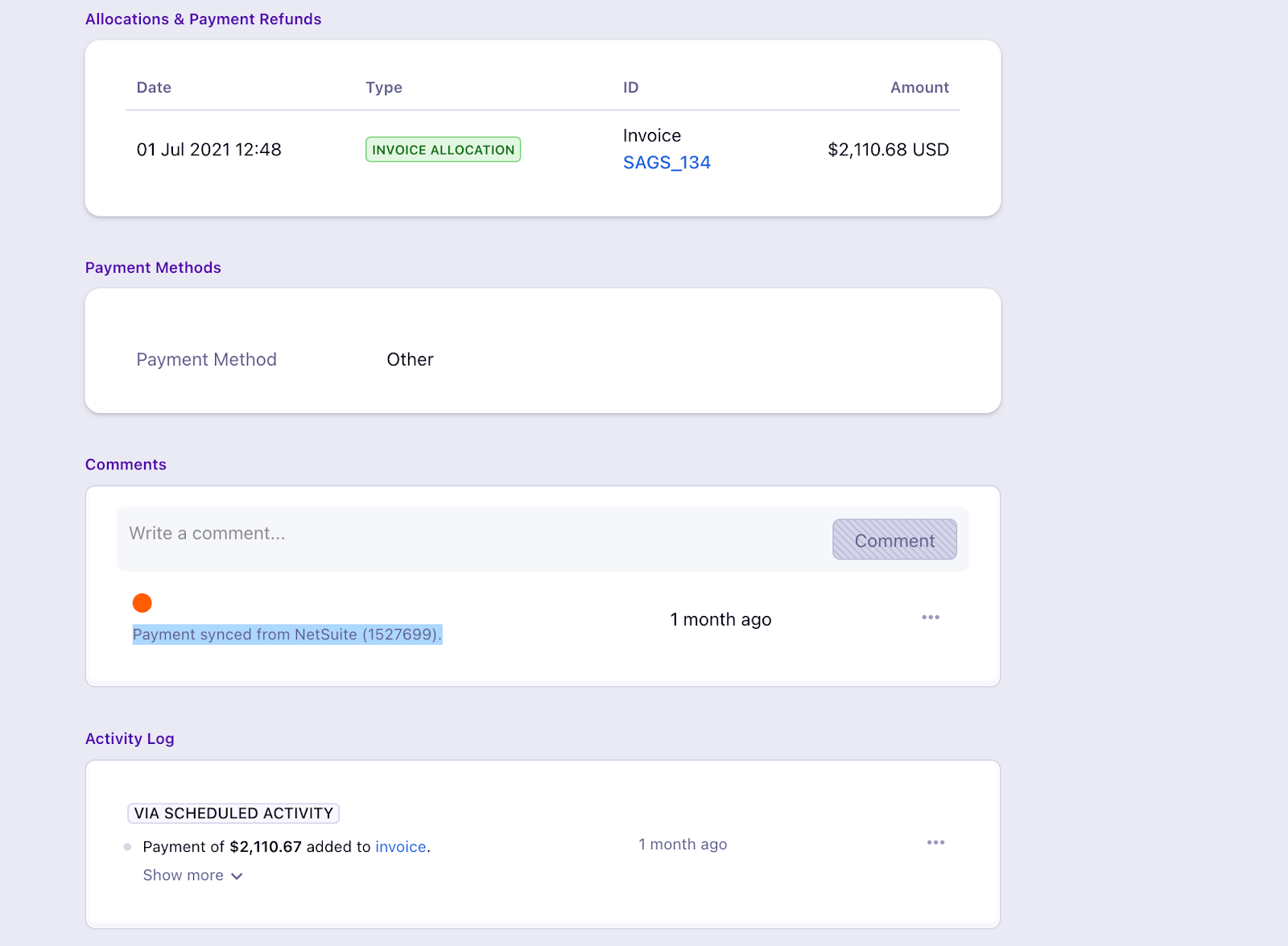Open the SAGS_134 invoice link

click(667, 163)
